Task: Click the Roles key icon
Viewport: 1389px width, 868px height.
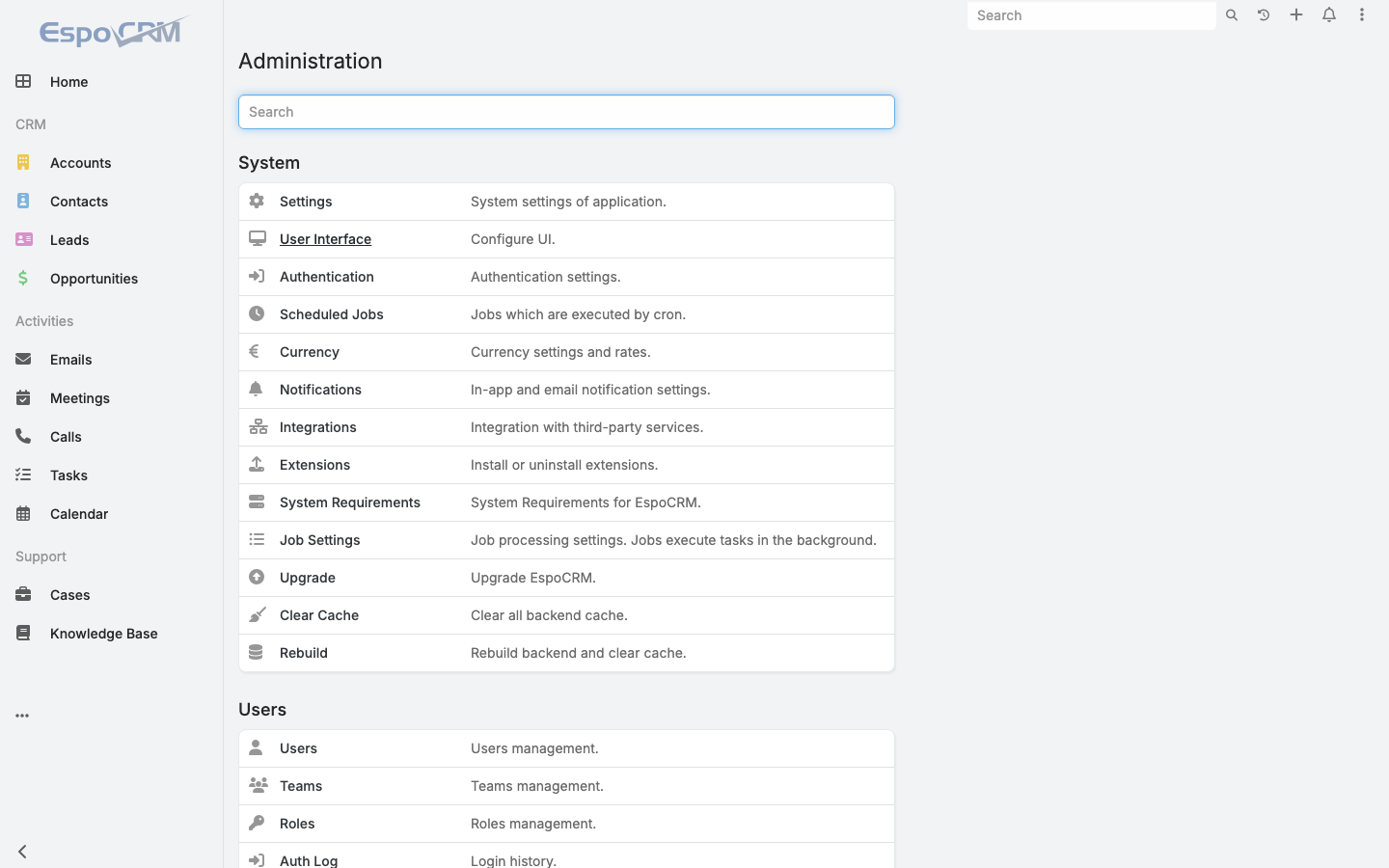Action: (x=257, y=823)
